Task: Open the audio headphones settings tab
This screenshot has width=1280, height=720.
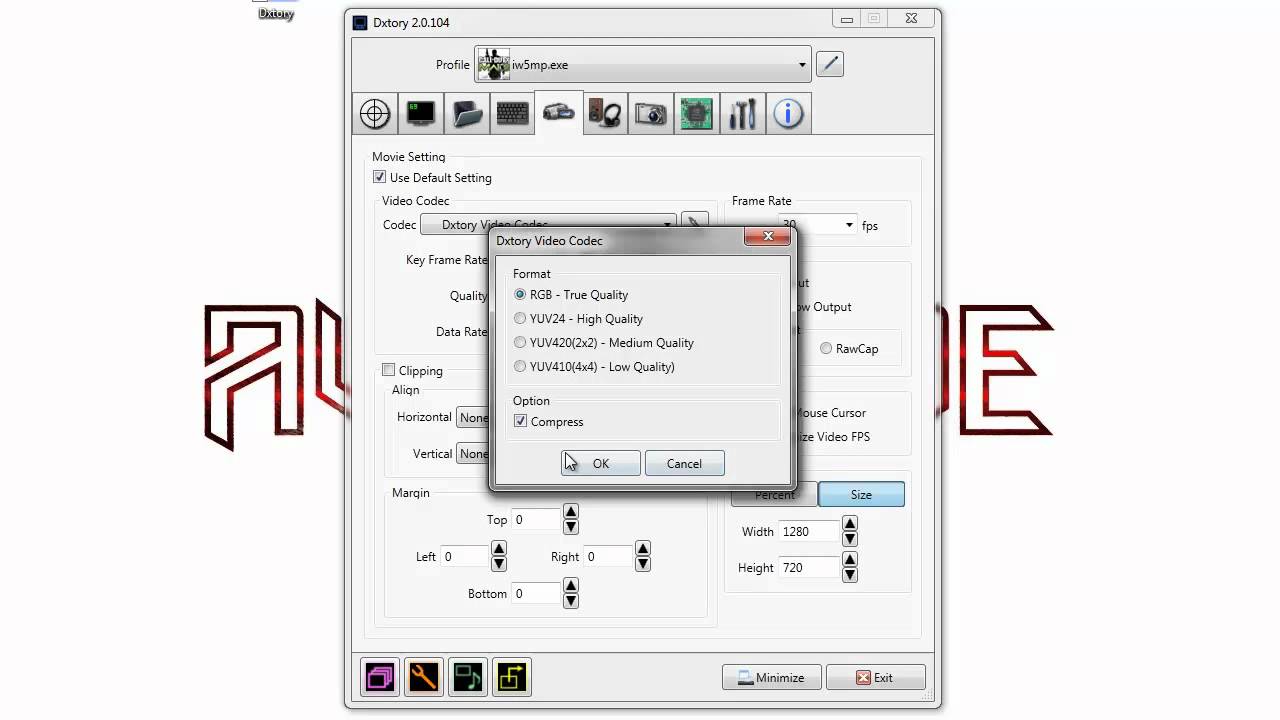Action: [605, 114]
